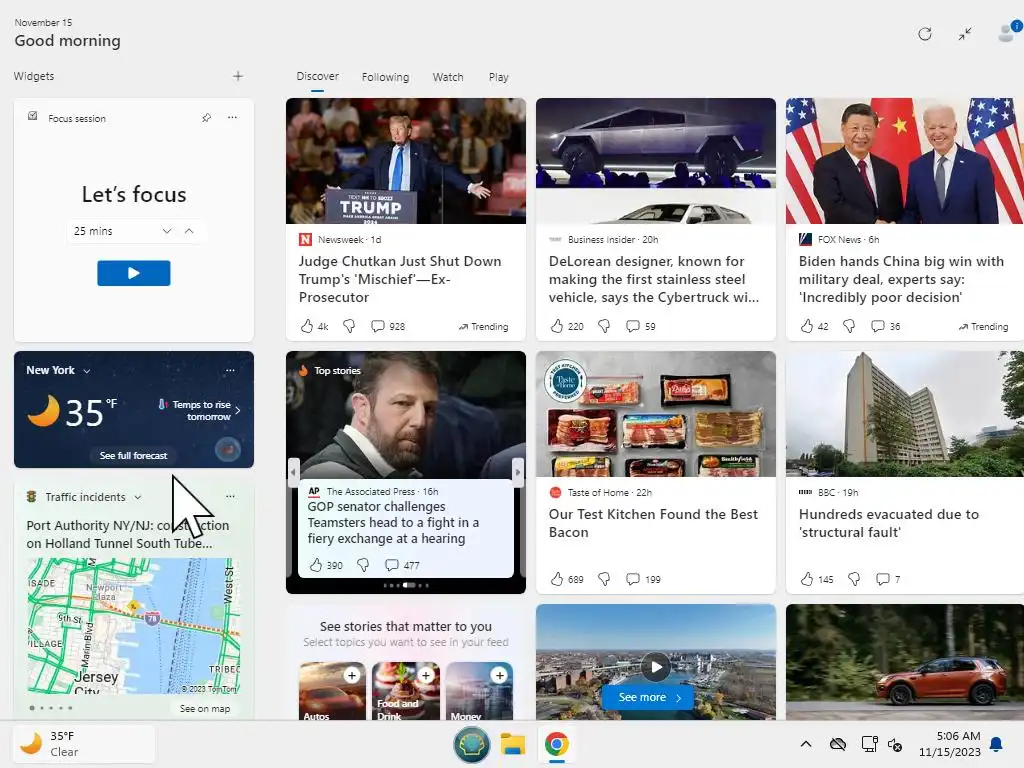
Task: Open the user profile avatar
Action: (1008, 33)
